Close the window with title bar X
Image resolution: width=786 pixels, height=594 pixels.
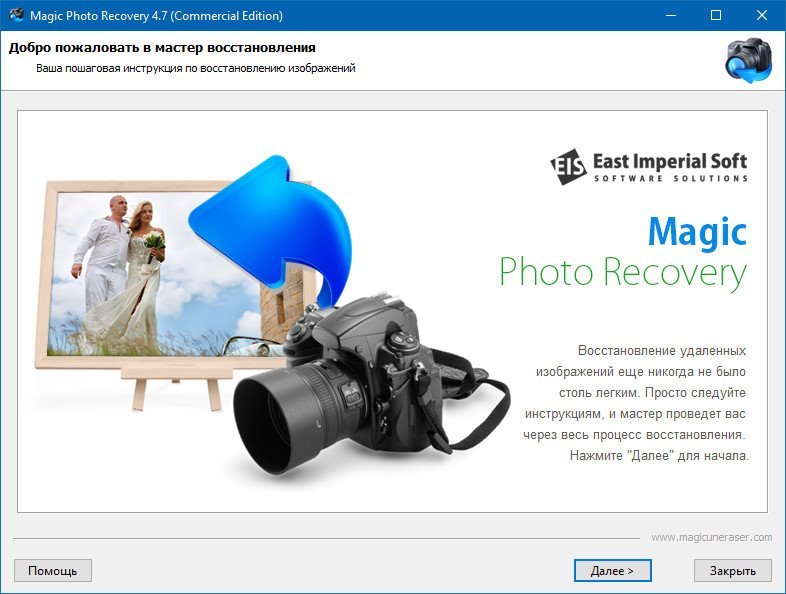tap(761, 15)
